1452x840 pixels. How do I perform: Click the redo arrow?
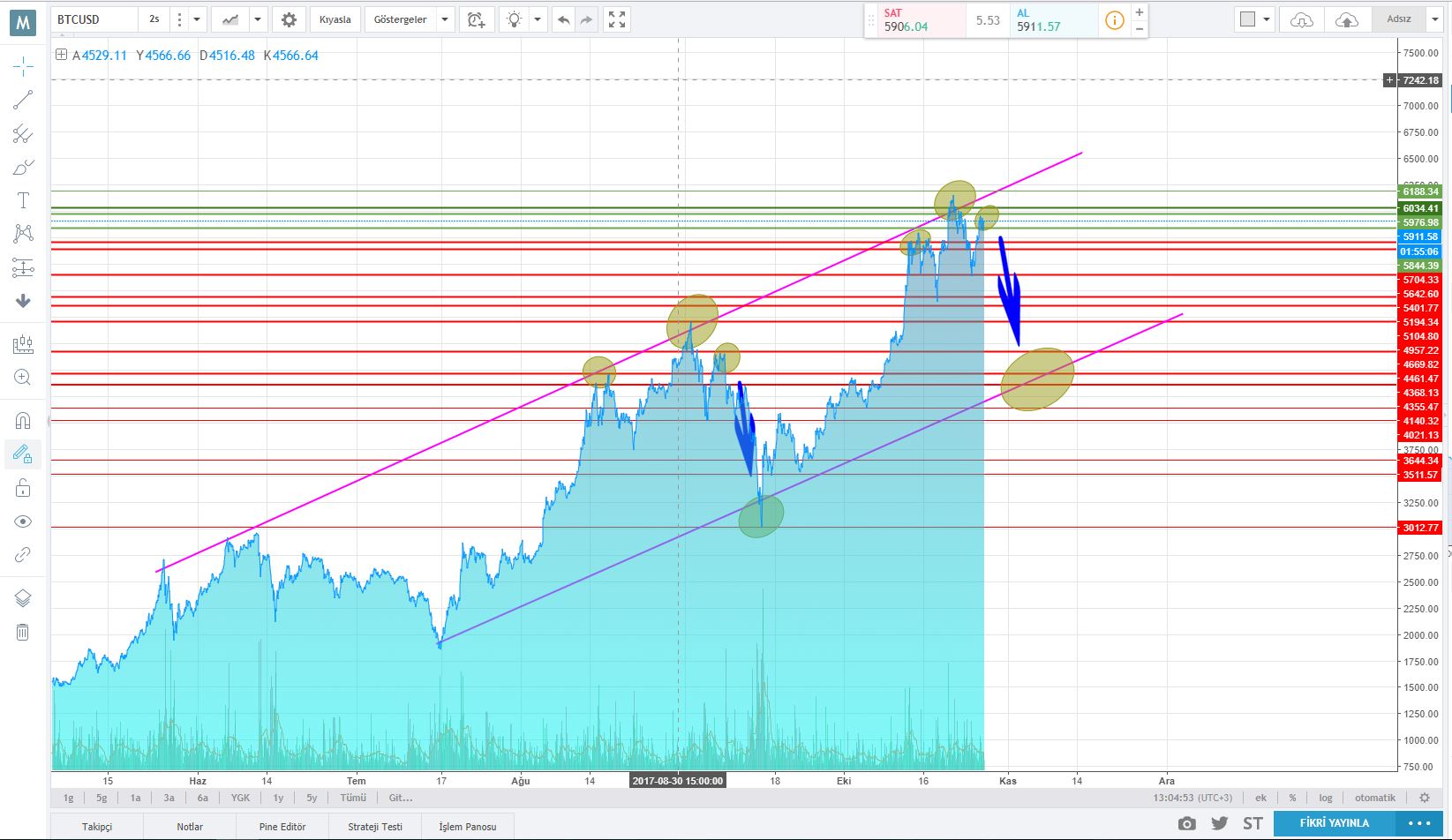point(586,19)
